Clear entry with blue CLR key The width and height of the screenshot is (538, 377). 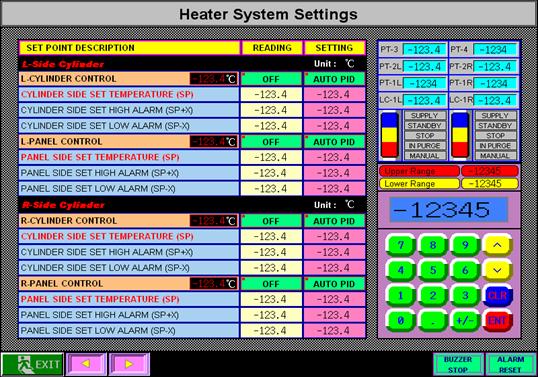497,295
